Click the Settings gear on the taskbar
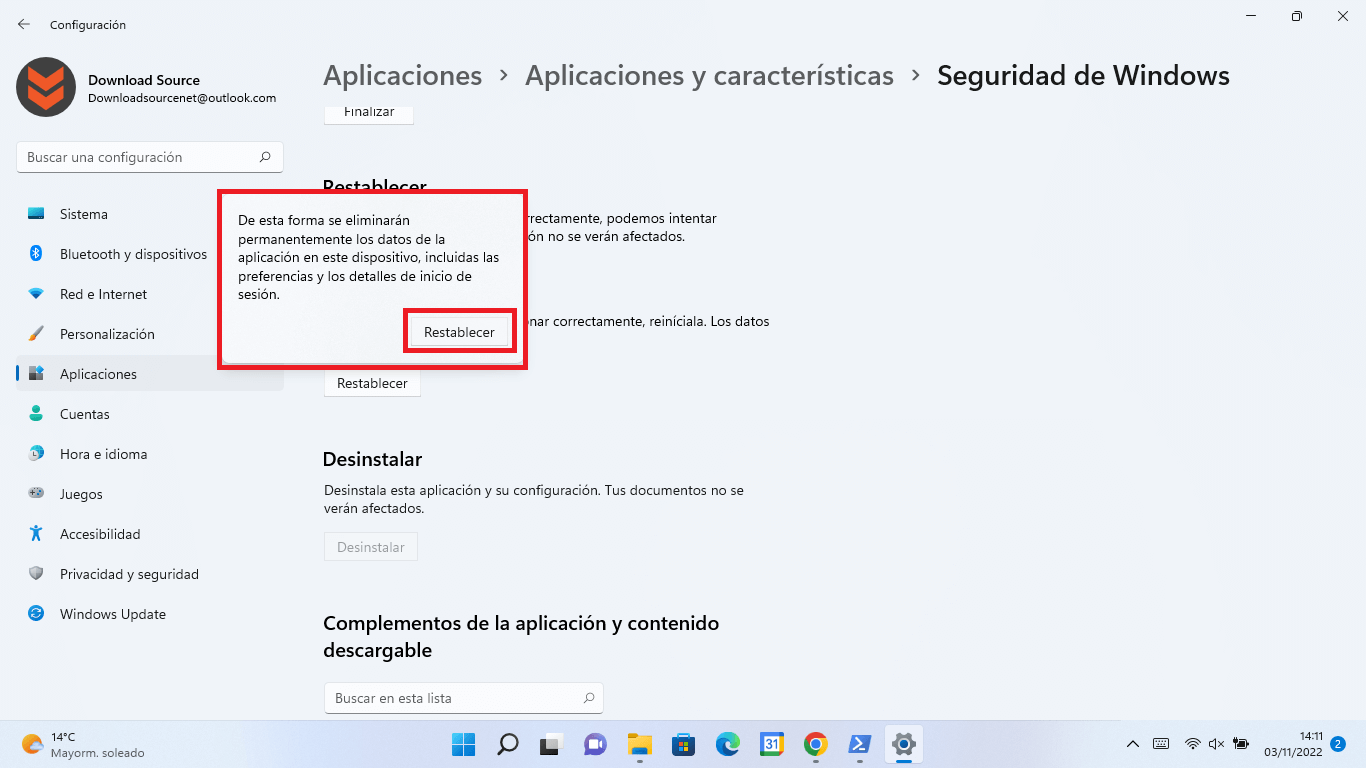The image size is (1366, 768). click(x=904, y=744)
